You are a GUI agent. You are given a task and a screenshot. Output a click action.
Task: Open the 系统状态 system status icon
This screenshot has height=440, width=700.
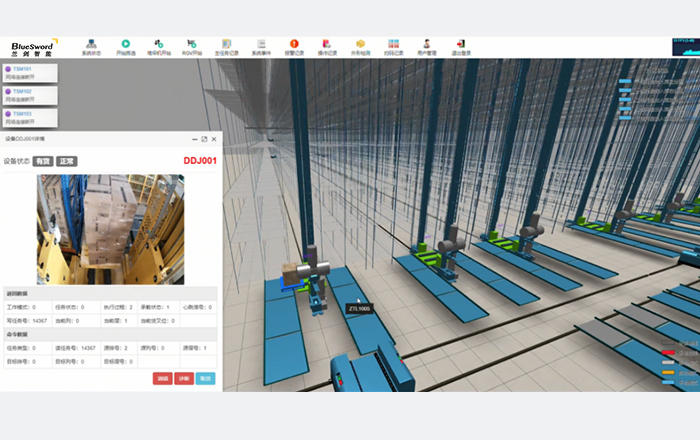tap(91, 46)
